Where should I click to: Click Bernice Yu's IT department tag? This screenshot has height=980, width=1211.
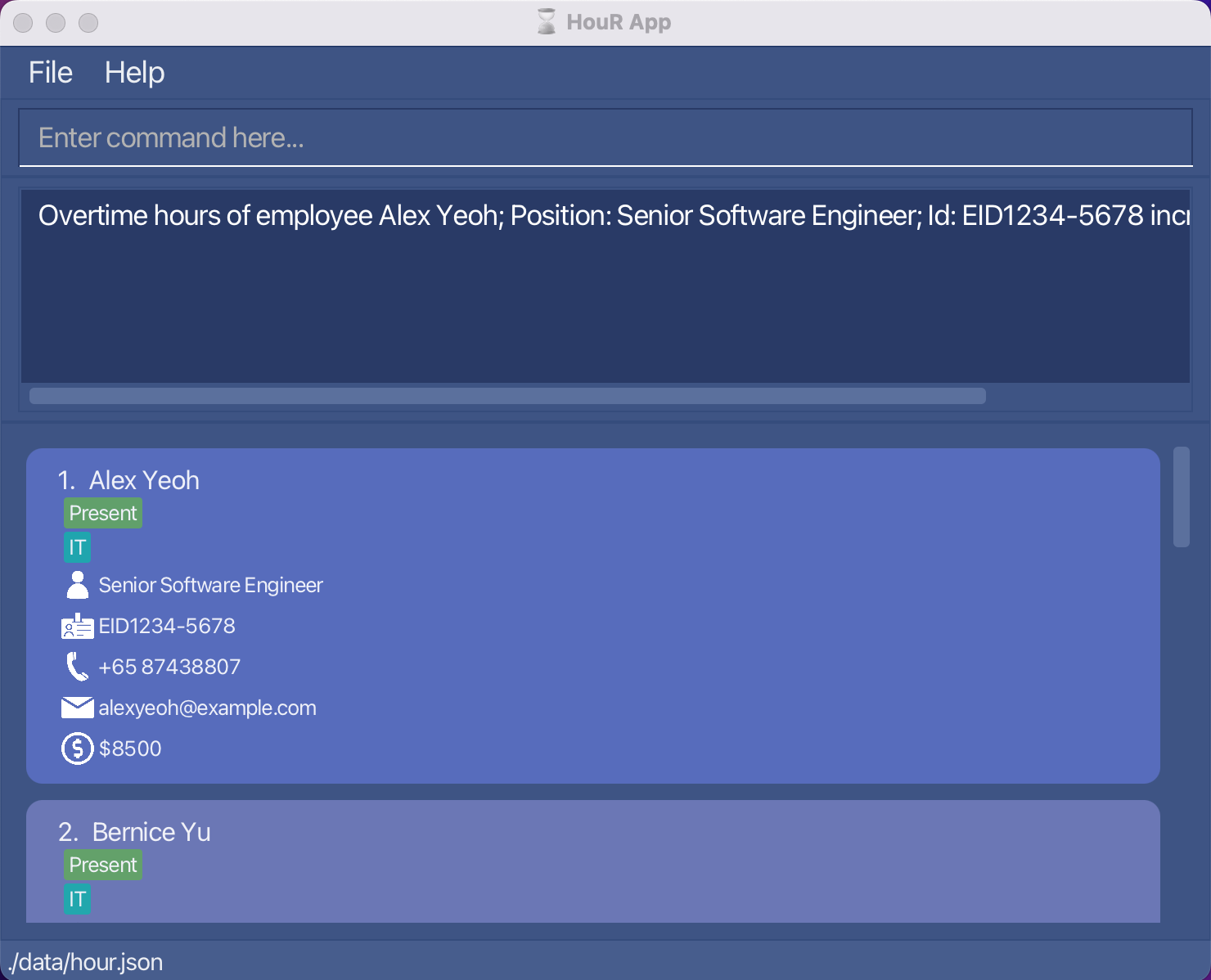pos(77,899)
